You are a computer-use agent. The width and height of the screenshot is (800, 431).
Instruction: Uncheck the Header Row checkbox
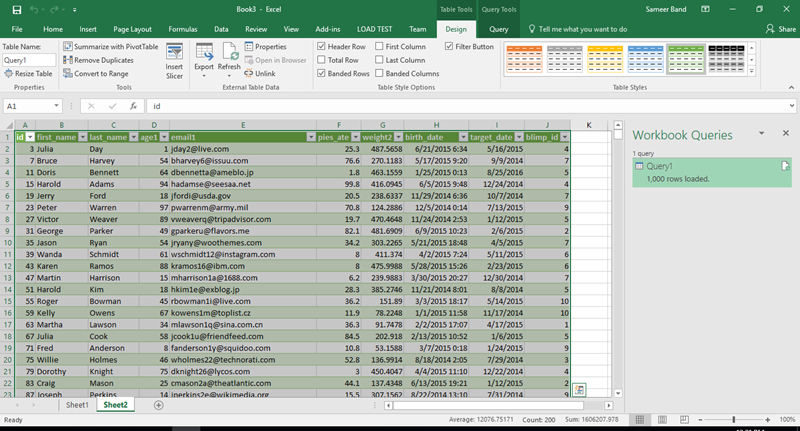[321, 46]
